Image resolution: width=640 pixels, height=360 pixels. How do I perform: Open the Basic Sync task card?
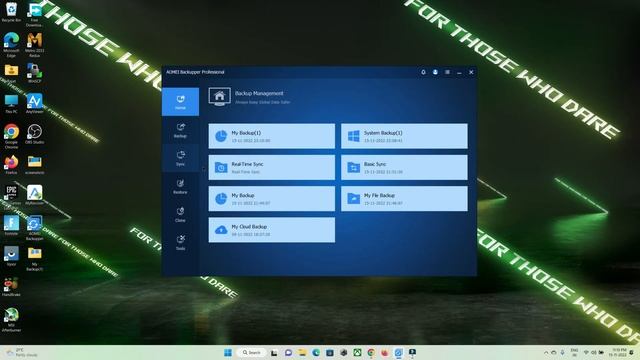click(x=404, y=167)
